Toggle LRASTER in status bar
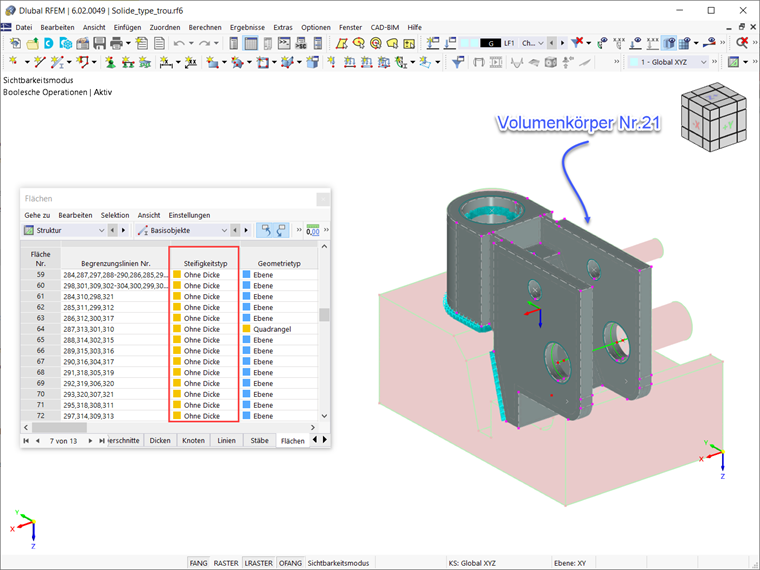760x570 pixels. click(258, 563)
